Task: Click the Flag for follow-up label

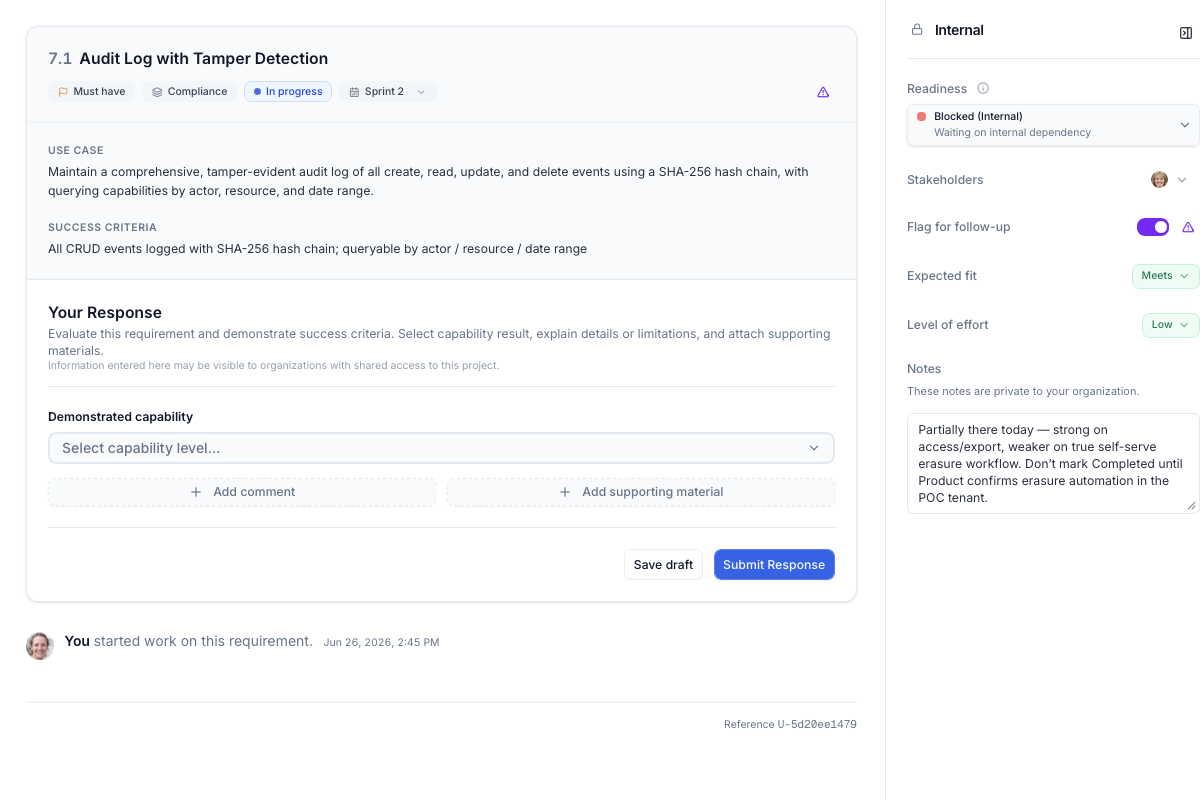Action: point(958,227)
